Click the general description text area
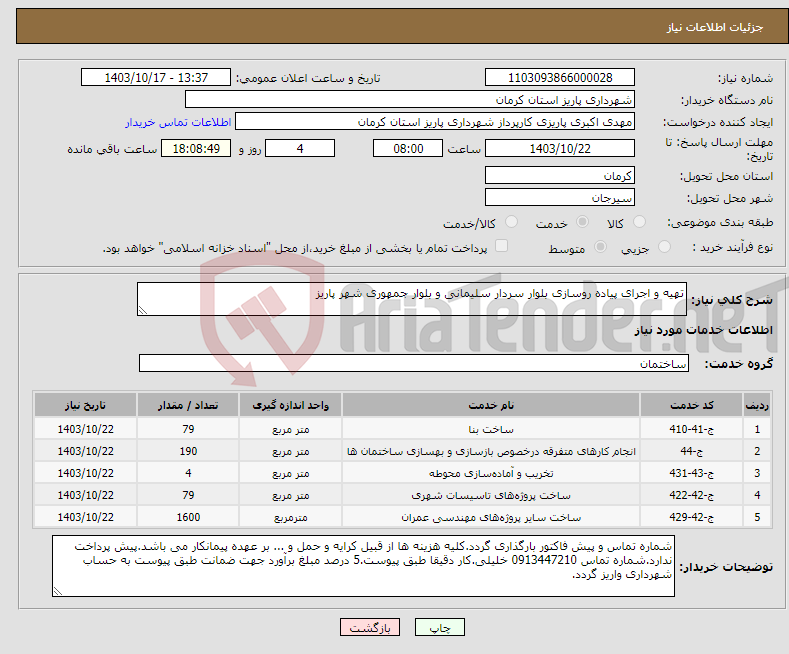The height and width of the screenshot is (654, 789). coord(412,299)
